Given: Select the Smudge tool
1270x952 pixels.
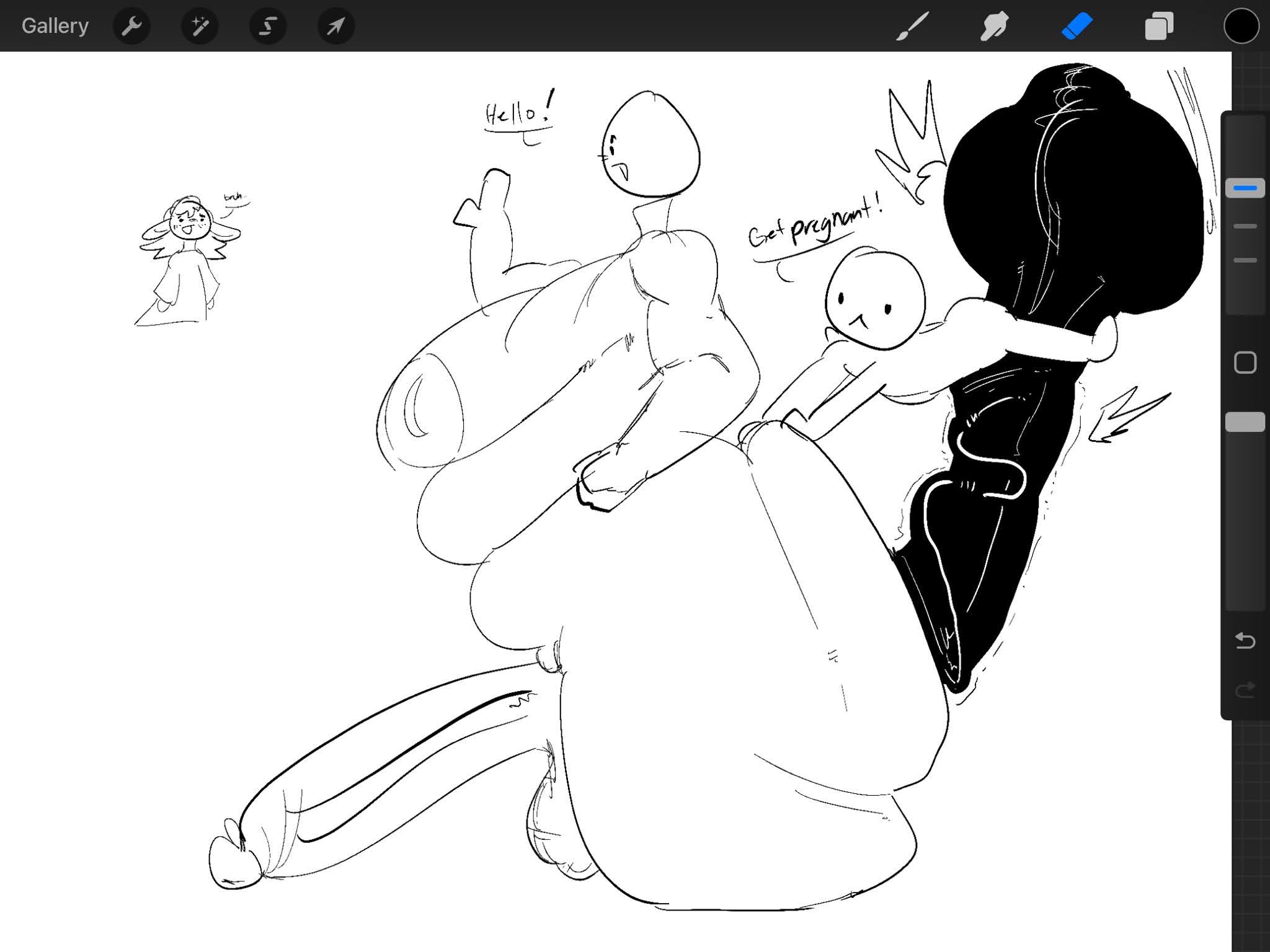Looking at the screenshot, I should (x=994, y=26).
